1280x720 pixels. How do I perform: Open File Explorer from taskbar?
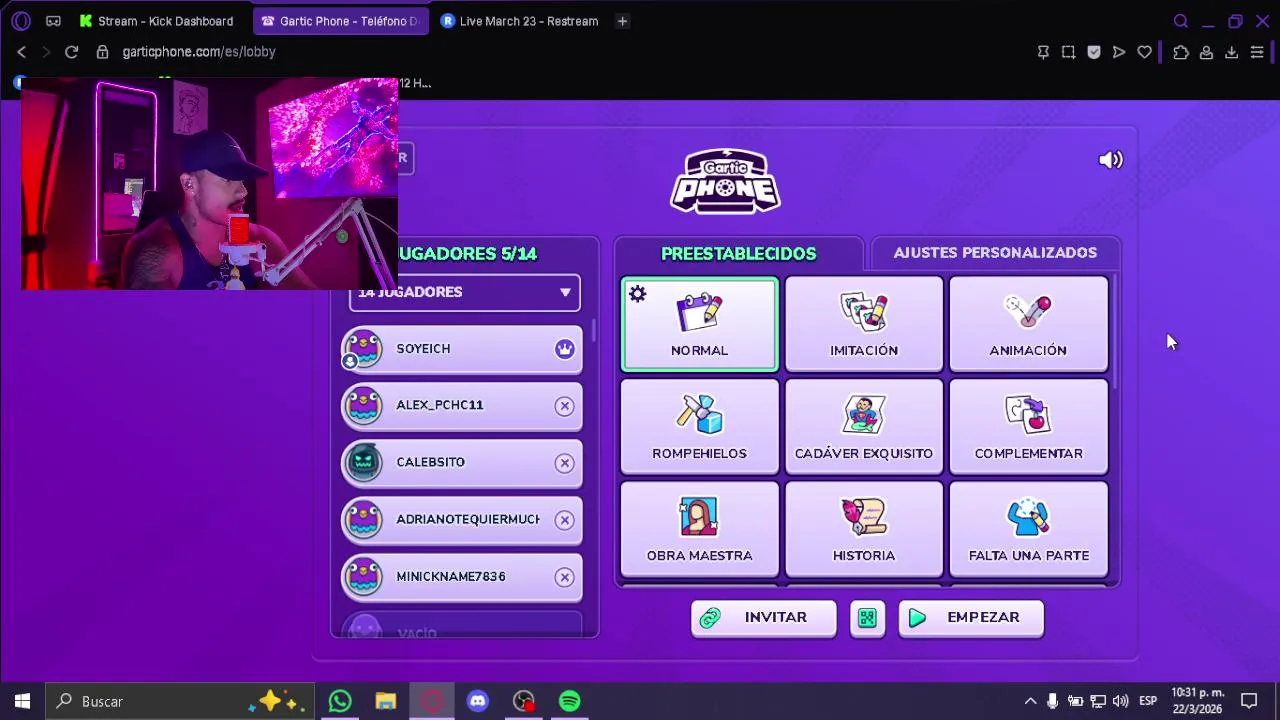coord(386,701)
